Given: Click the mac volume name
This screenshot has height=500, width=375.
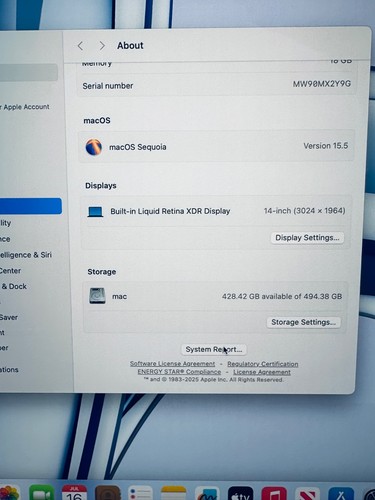Looking at the screenshot, I should pyautogui.click(x=119, y=297).
